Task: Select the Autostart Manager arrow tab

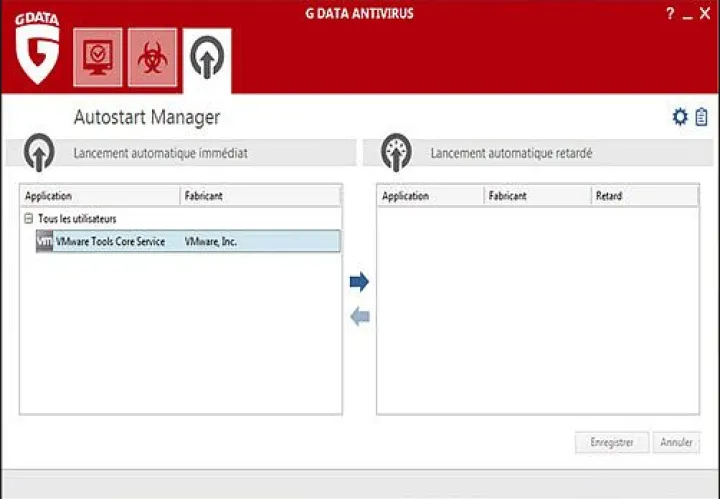Action: click(x=207, y=57)
